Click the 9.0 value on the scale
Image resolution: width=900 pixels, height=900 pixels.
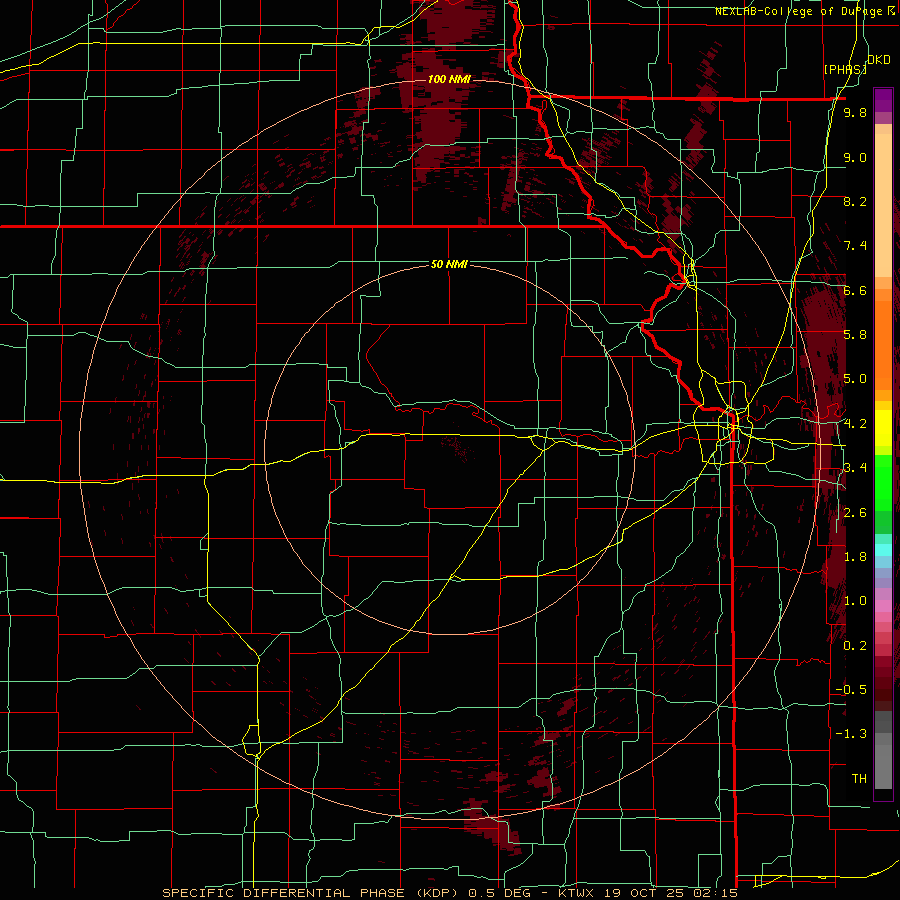tap(855, 157)
